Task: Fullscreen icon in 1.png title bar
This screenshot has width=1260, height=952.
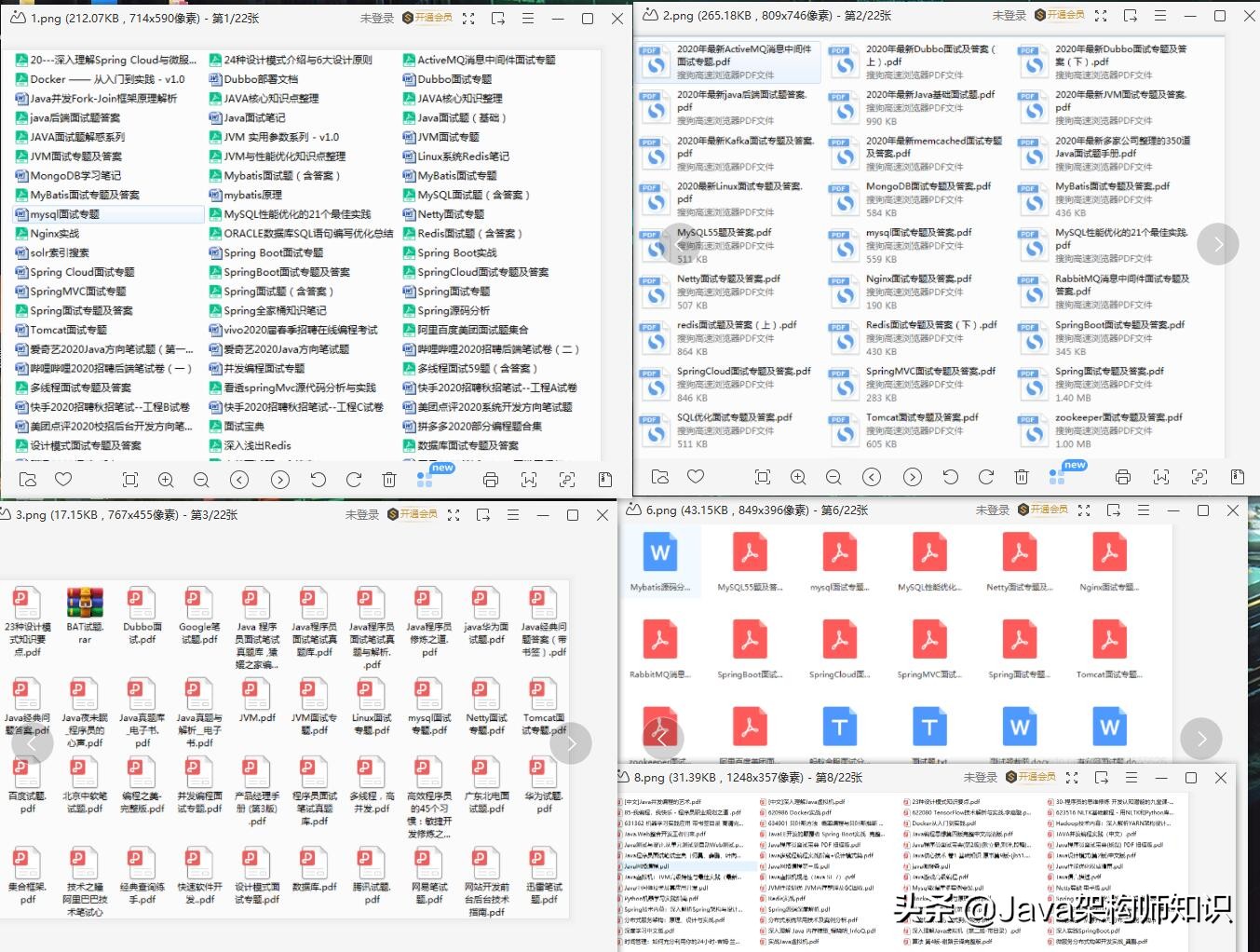Action: point(468,18)
